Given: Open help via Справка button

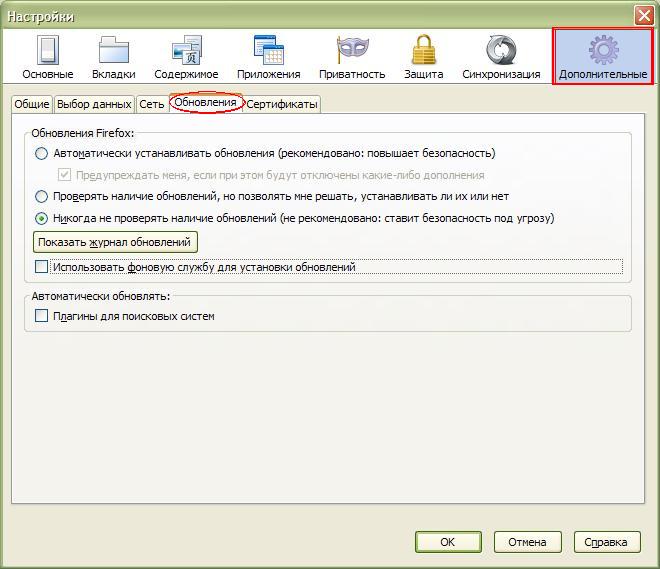Looking at the screenshot, I should tap(607, 542).
